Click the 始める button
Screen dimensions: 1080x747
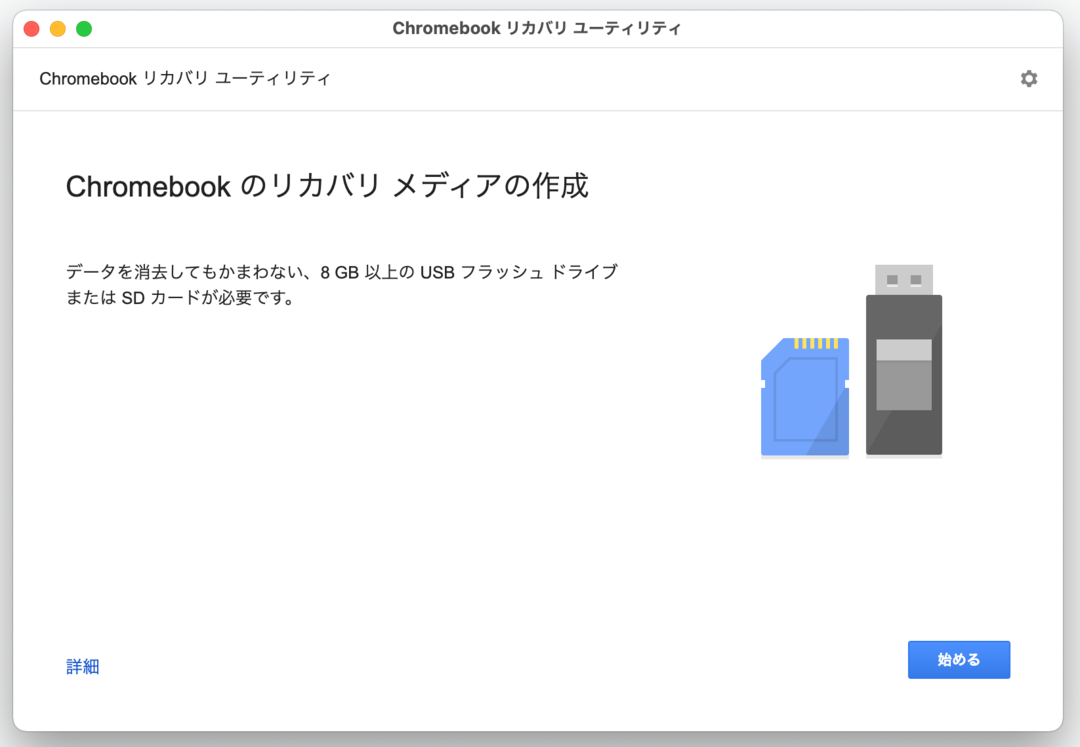click(959, 660)
